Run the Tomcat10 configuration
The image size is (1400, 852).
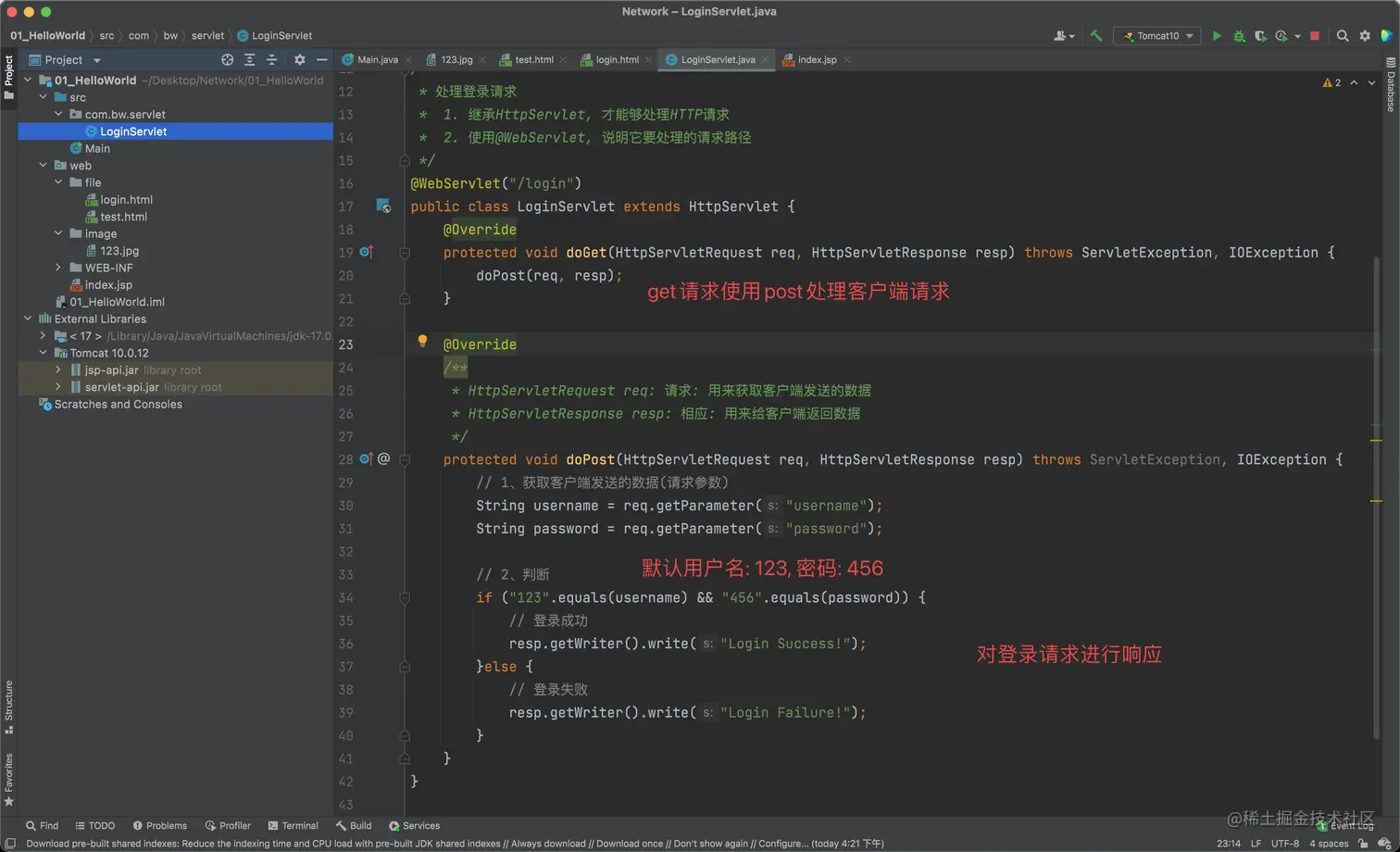(1217, 36)
